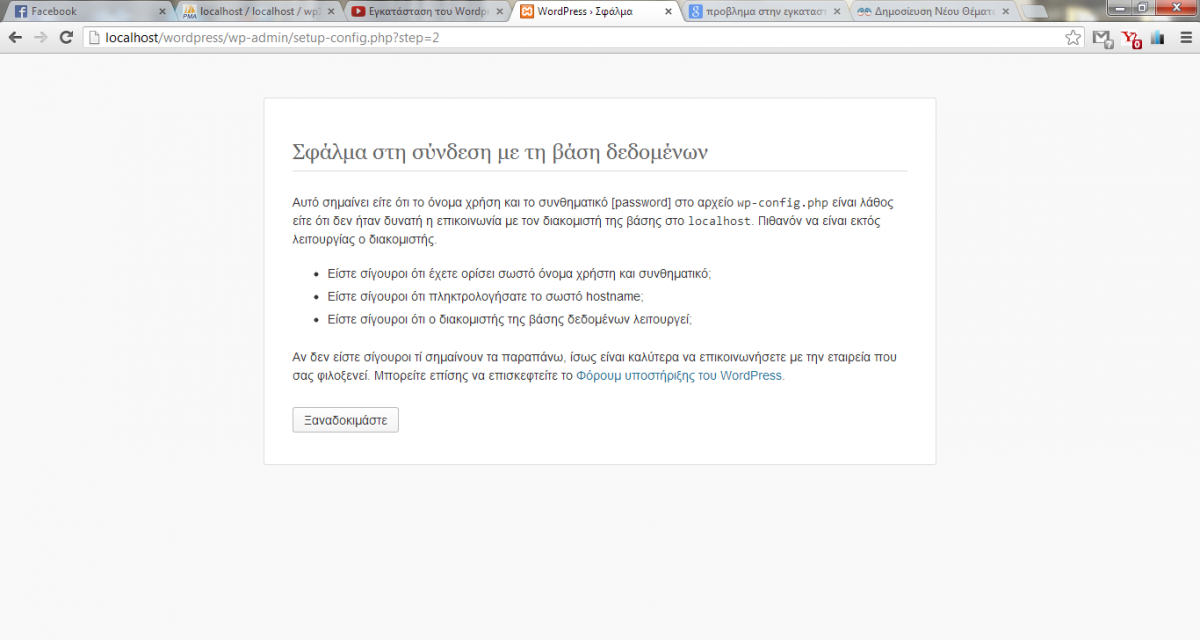Click the bullet about όνομα χρήστη και συνθηματικό
The height and width of the screenshot is (640, 1200).
pyautogui.click(x=519, y=274)
